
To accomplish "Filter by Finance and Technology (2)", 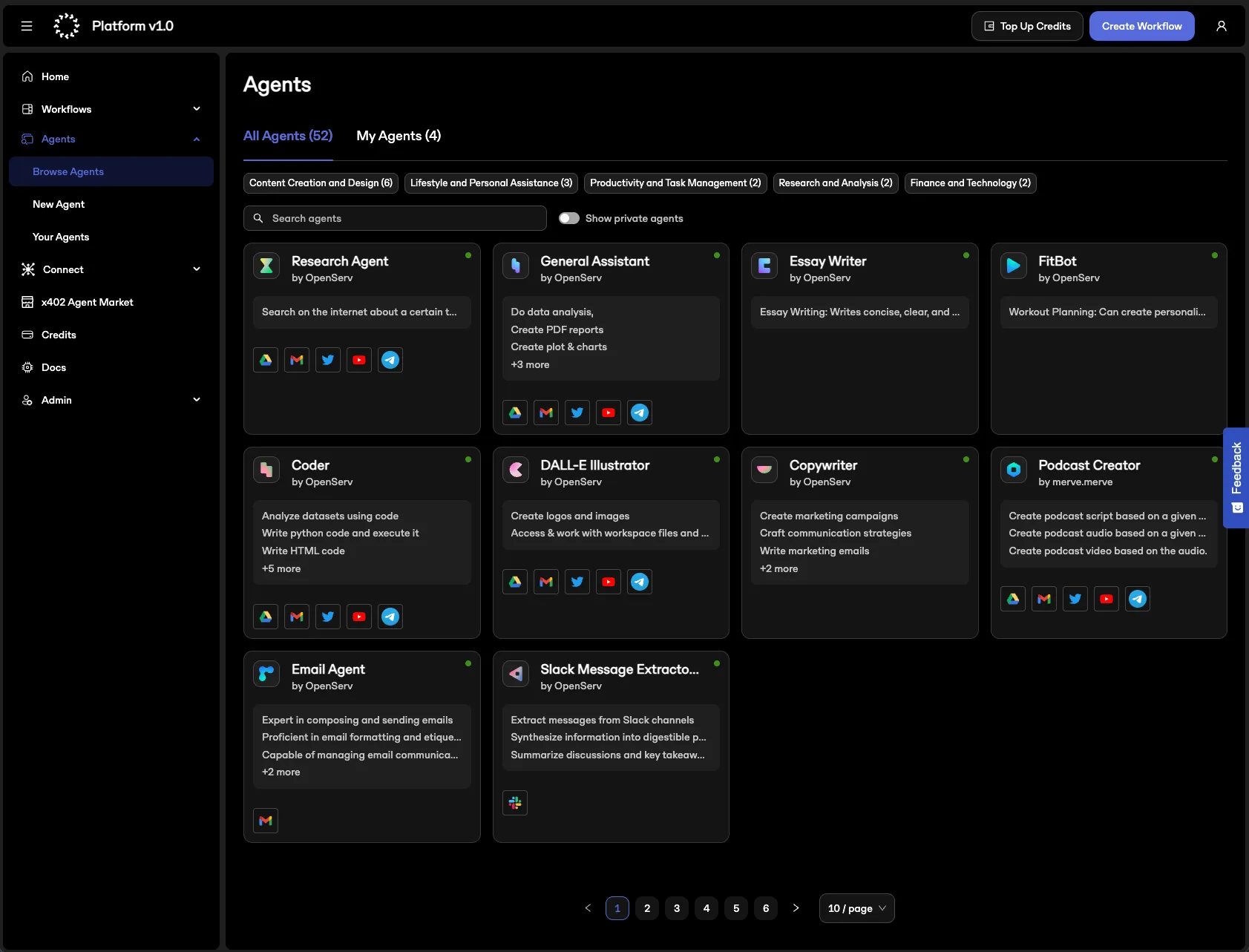I will click(x=971, y=183).
